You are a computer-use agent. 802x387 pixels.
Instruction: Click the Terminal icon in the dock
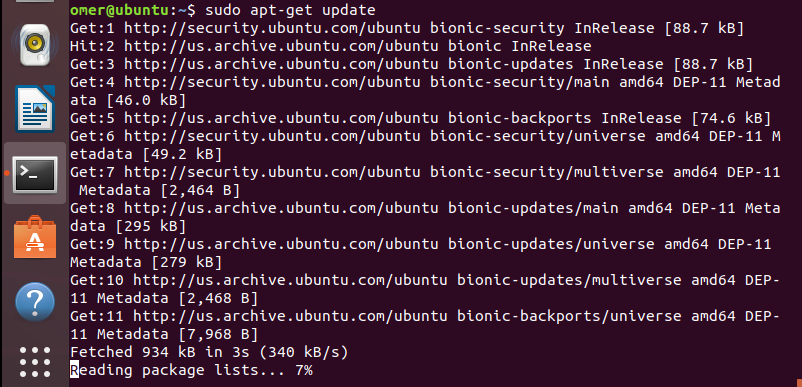35,175
